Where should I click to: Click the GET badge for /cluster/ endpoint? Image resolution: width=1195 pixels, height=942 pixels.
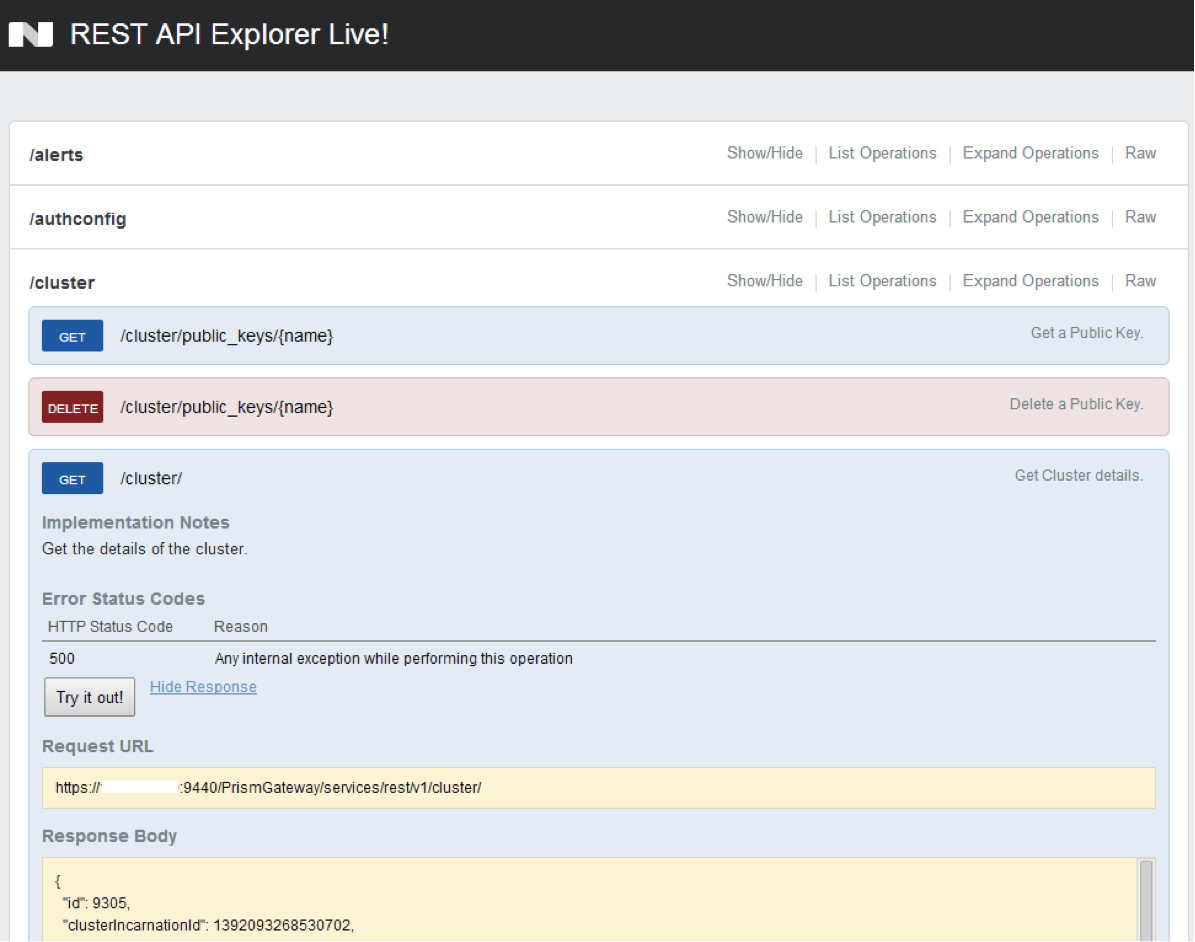(72, 479)
